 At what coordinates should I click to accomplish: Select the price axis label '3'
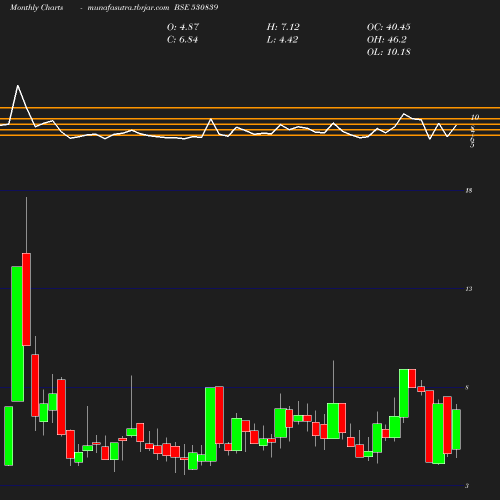click(467, 486)
